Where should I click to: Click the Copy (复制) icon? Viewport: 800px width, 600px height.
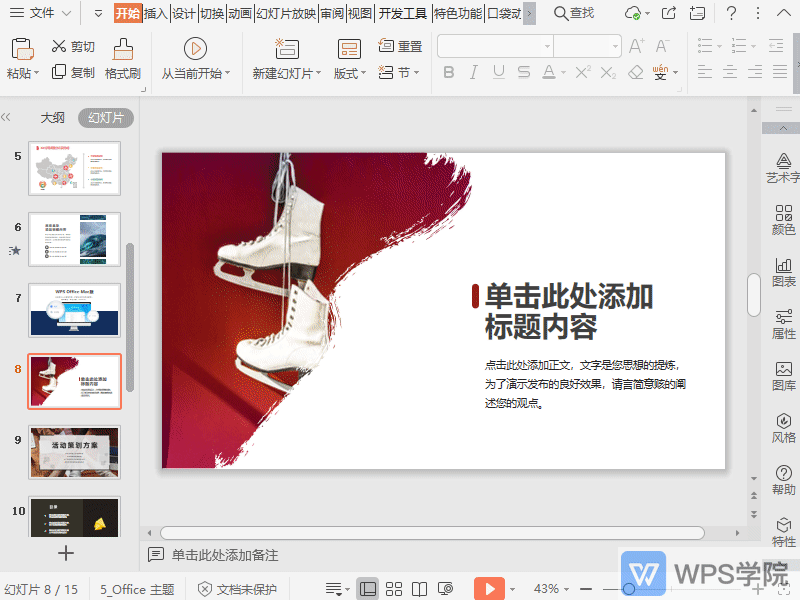tap(59, 72)
